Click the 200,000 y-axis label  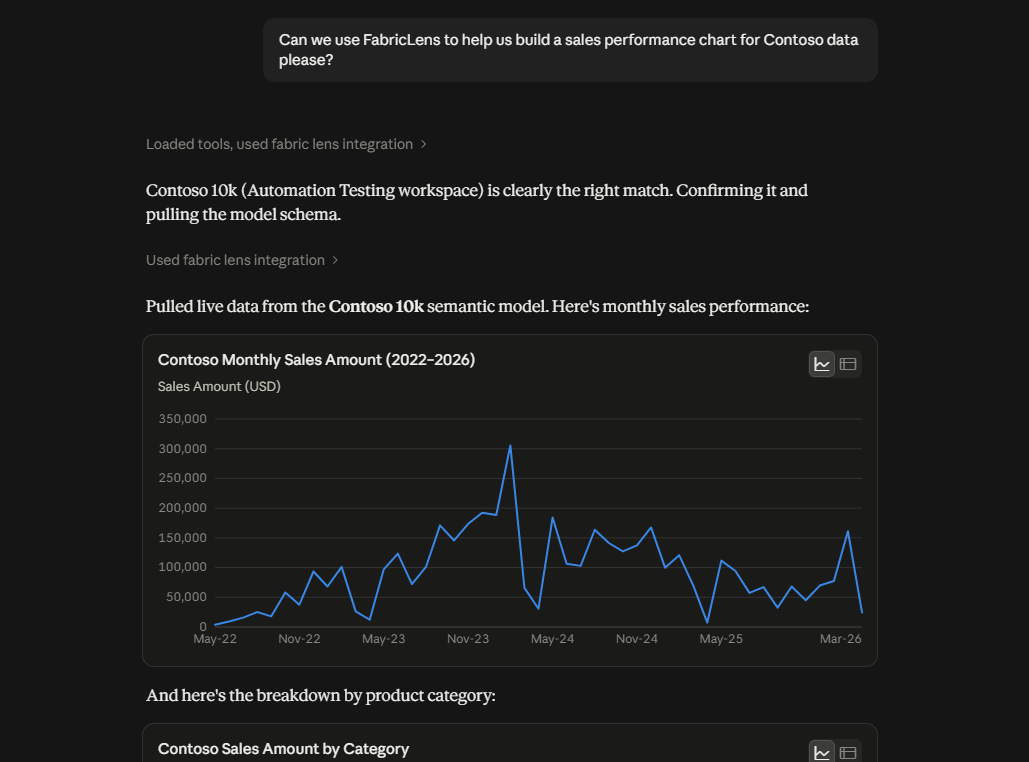[x=182, y=508]
